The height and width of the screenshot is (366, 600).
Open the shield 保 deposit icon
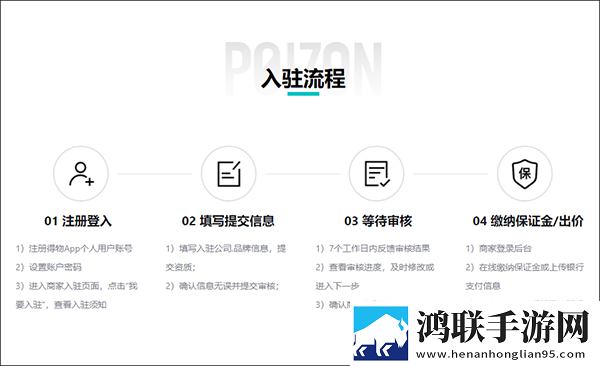point(525,174)
